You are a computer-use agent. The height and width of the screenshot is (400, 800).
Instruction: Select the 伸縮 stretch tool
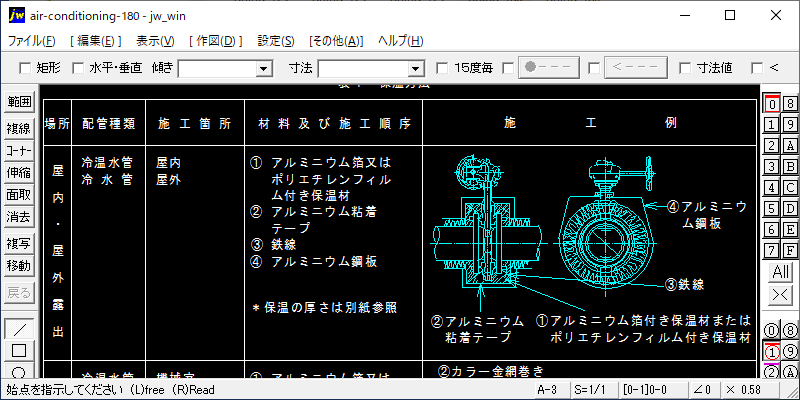click(x=19, y=173)
